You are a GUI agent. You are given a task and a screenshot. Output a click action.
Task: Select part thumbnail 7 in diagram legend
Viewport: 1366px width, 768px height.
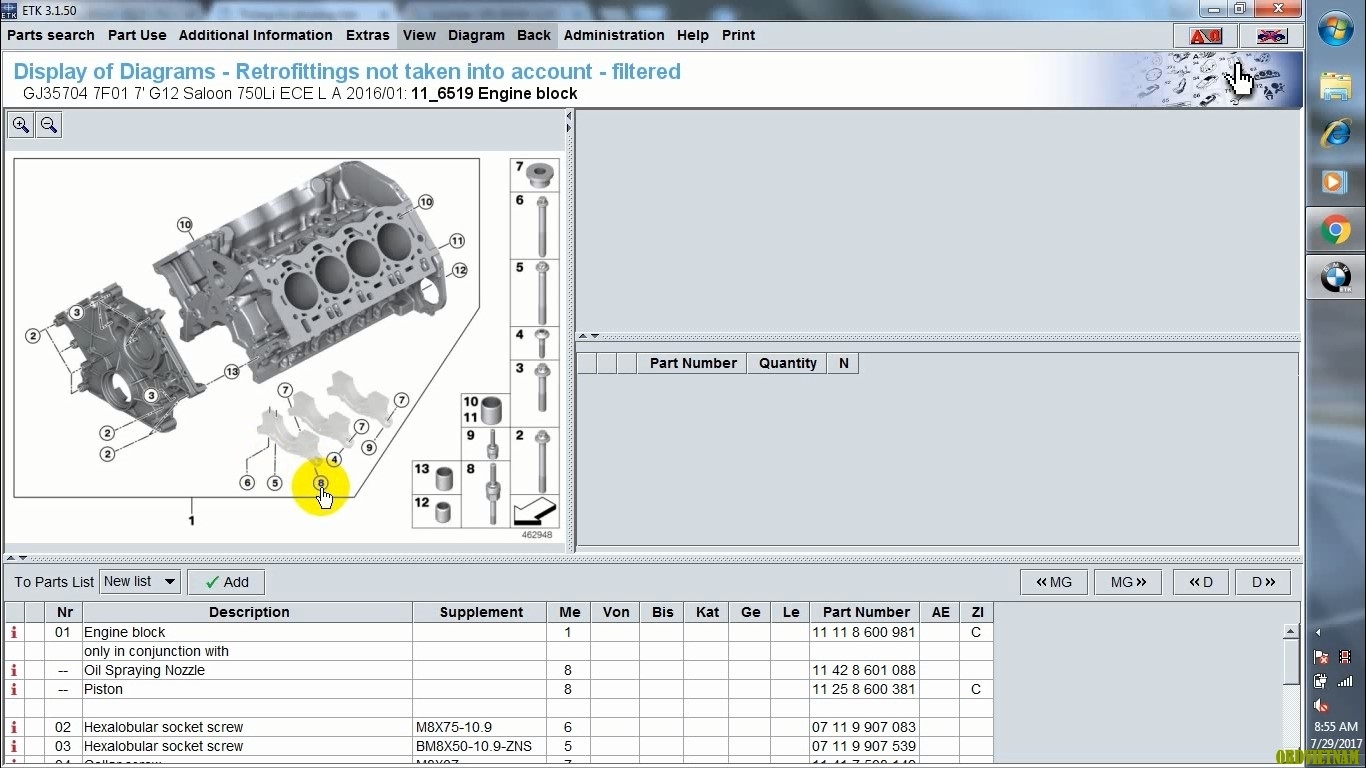[535, 175]
